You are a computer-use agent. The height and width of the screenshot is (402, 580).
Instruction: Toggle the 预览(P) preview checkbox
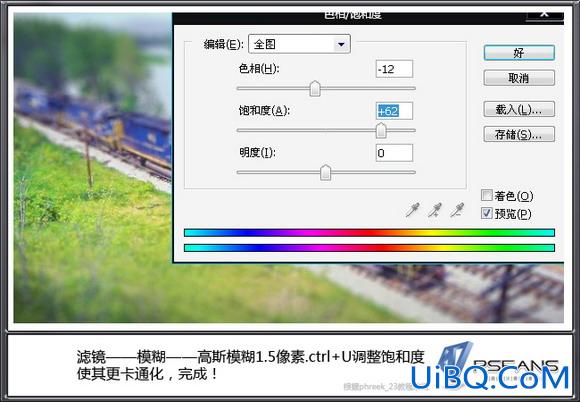click(x=486, y=213)
